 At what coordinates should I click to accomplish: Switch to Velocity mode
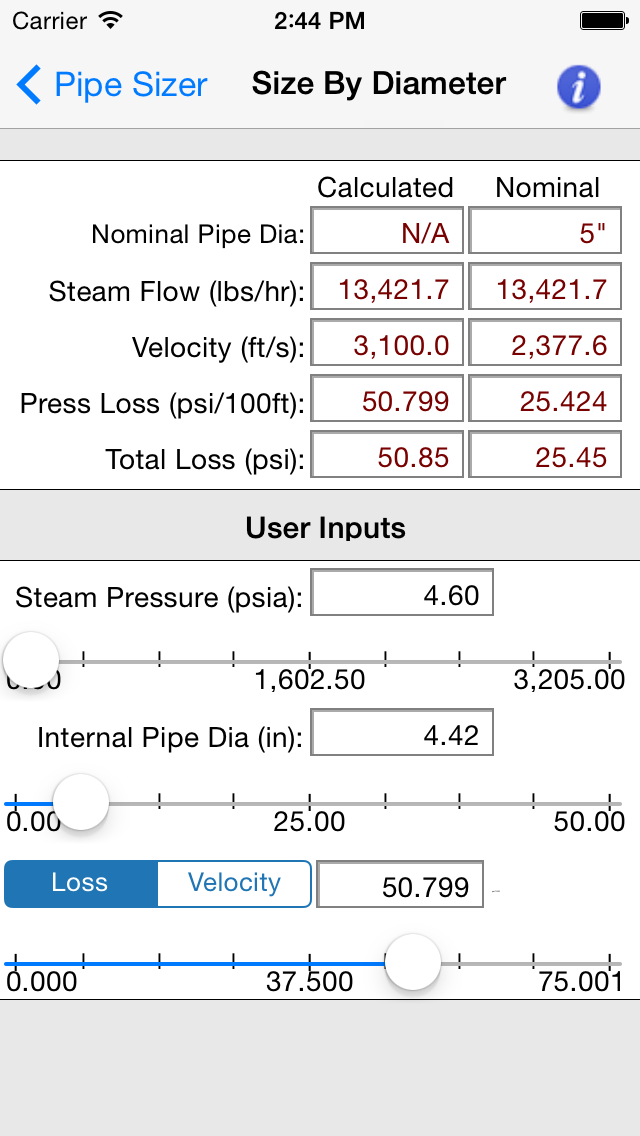pyautogui.click(x=233, y=883)
